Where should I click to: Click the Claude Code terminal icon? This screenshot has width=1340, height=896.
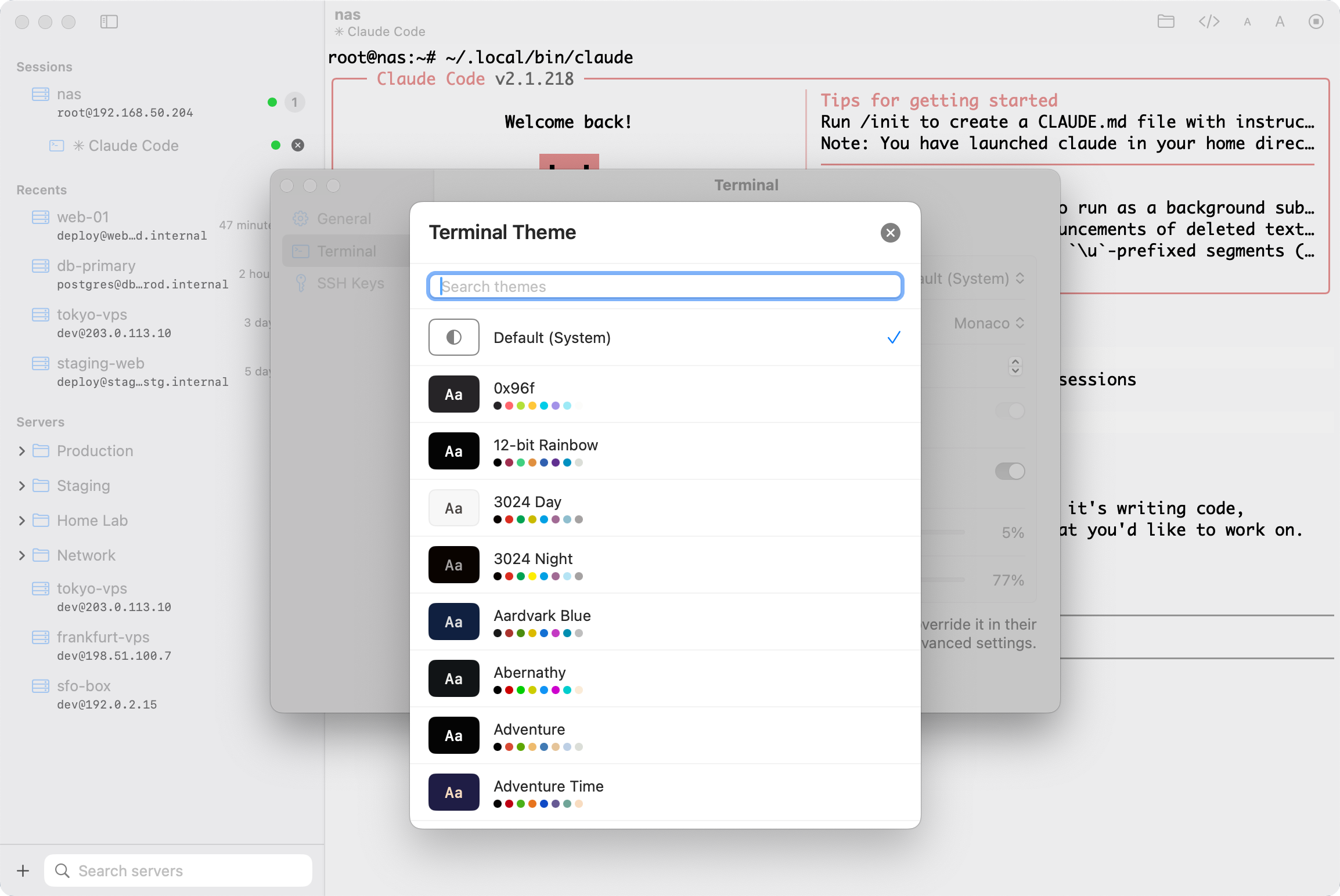tap(57, 145)
